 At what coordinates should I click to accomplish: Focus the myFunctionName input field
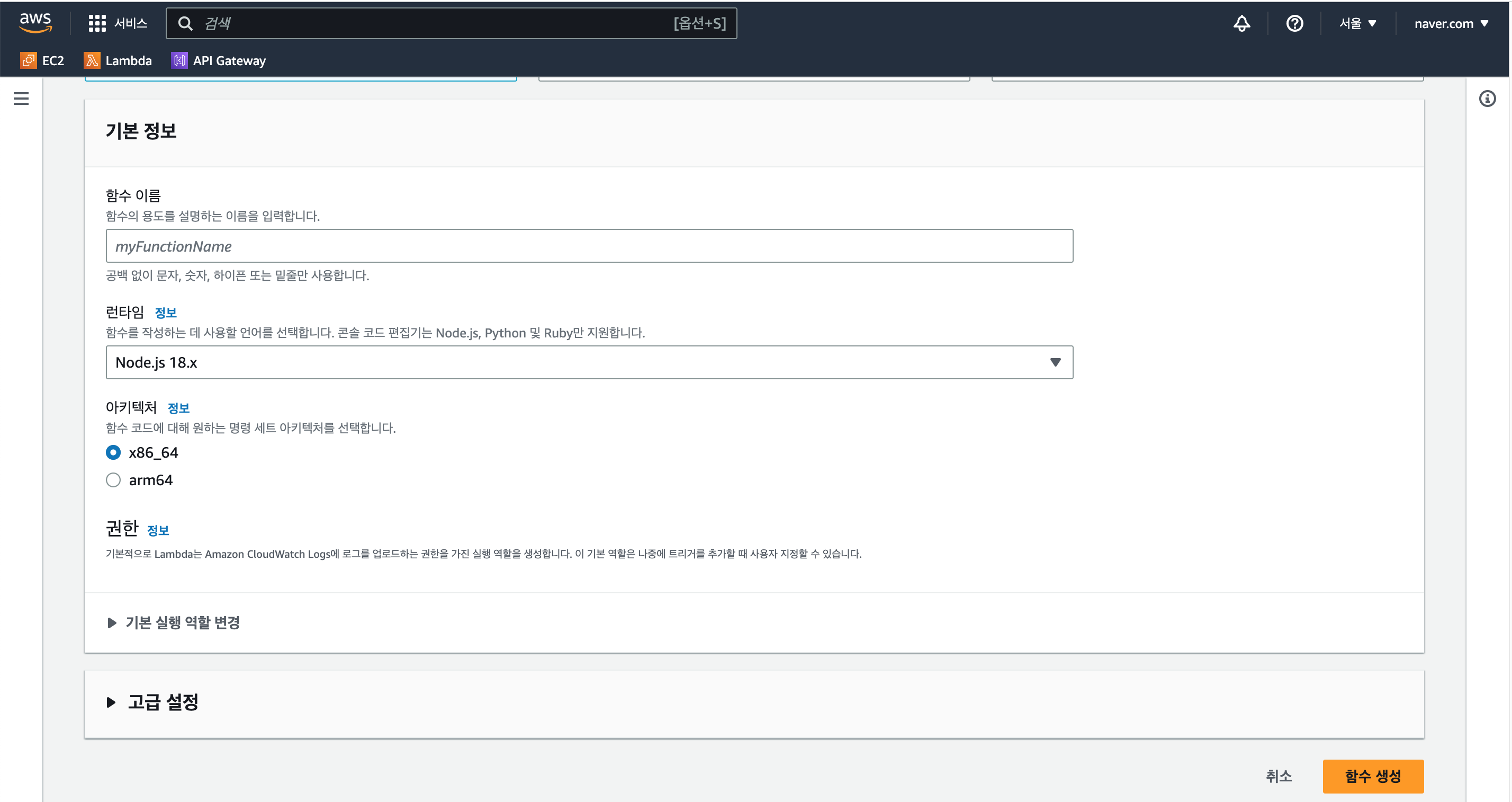(x=589, y=246)
